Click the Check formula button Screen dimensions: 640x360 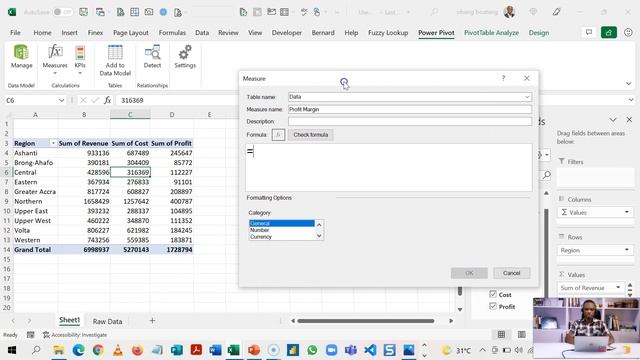pyautogui.click(x=310, y=135)
